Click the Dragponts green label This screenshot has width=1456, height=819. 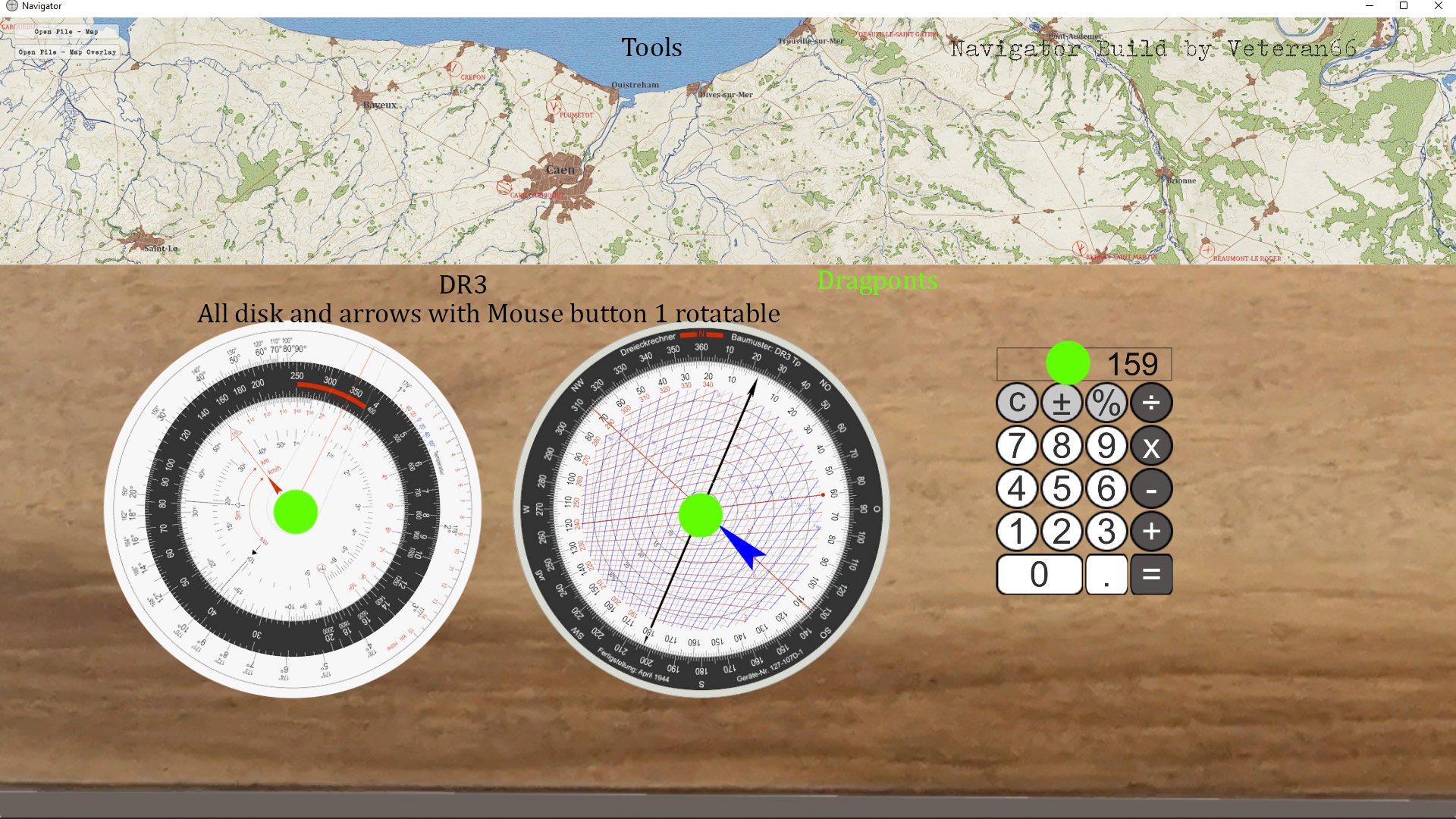pos(877,281)
